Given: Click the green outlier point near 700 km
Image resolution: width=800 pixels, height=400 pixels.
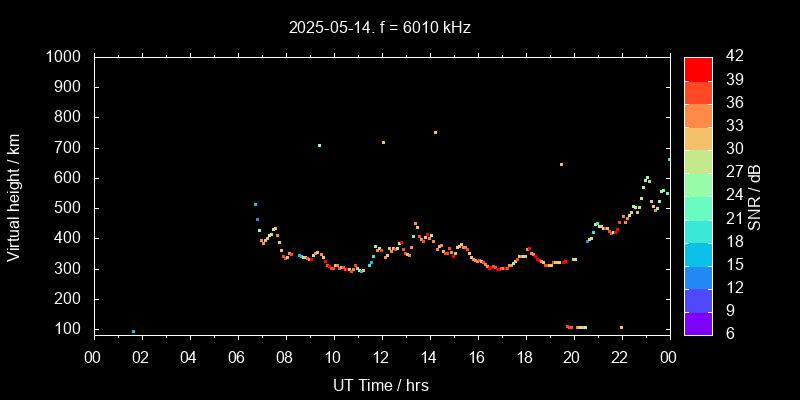Looking at the screenshot, I should tap(319, 145).
